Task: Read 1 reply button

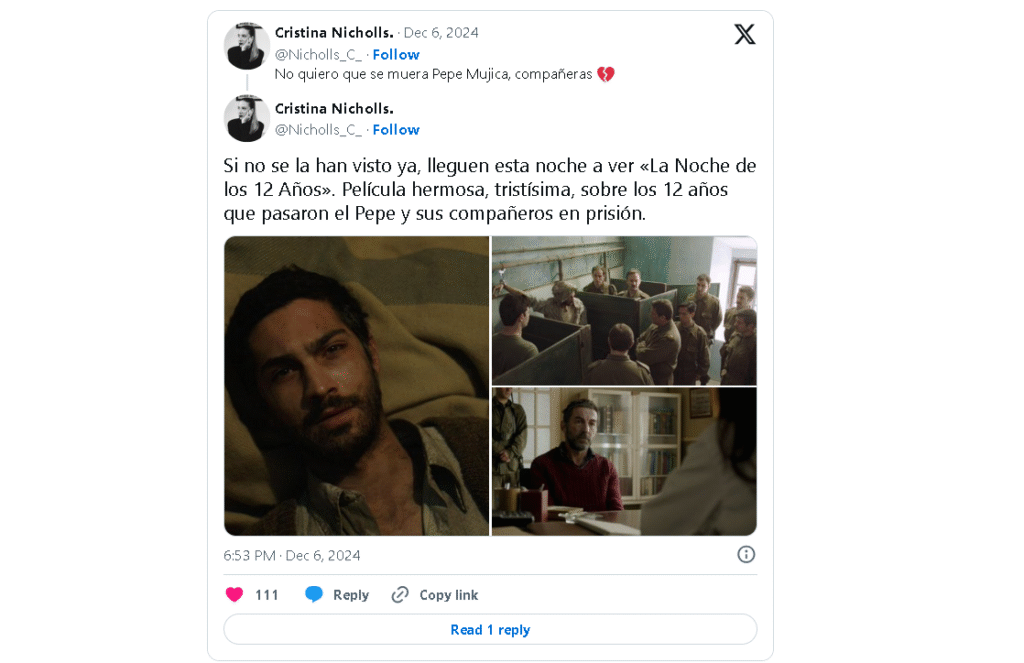Action: coord(490,630)
